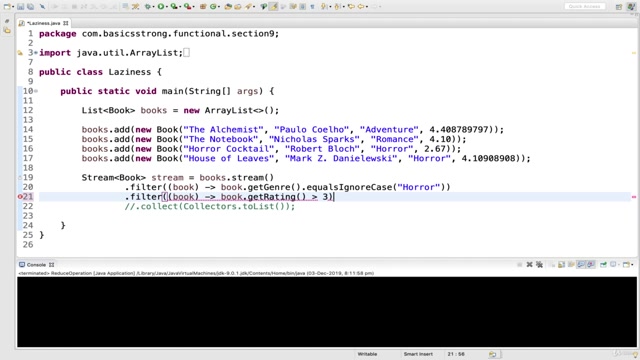
Task: Click the Coverage launch icon
Action: [x=174, y=7]
